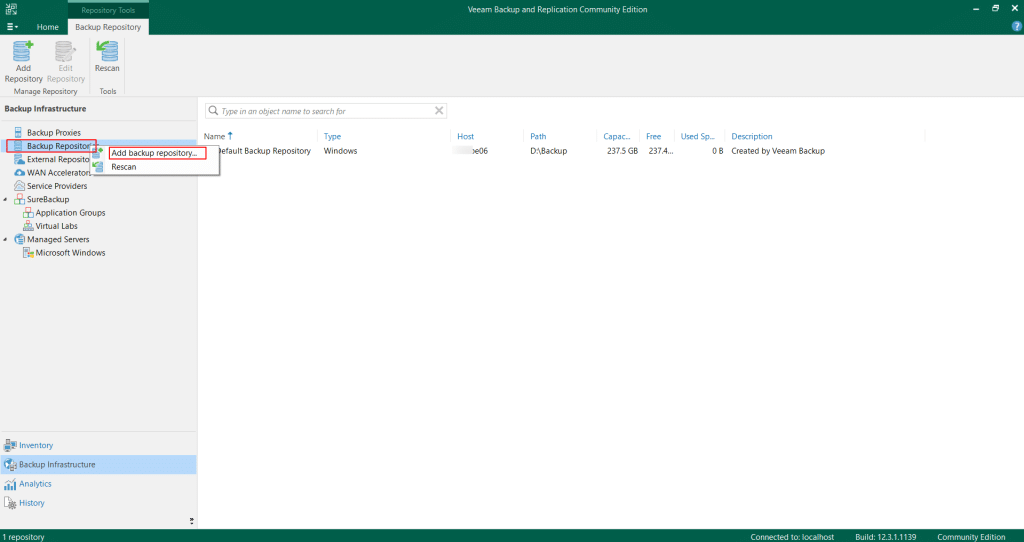Click the Windows type cell
The image size is (1024, 542).
pos(340,151)
